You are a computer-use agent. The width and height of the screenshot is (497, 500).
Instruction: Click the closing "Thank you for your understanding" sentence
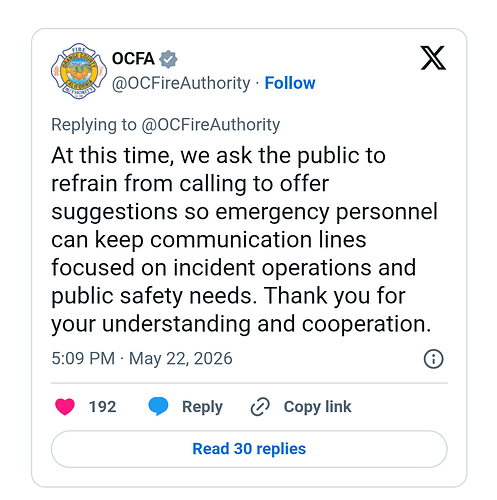(x=241, y=310)
